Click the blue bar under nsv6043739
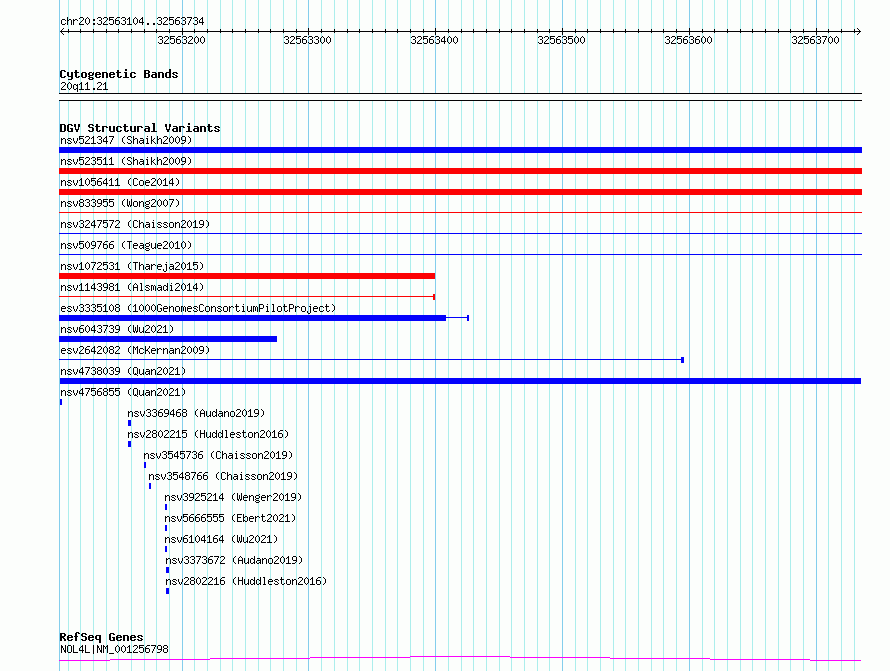890x671 pixels. click(168, 339)
